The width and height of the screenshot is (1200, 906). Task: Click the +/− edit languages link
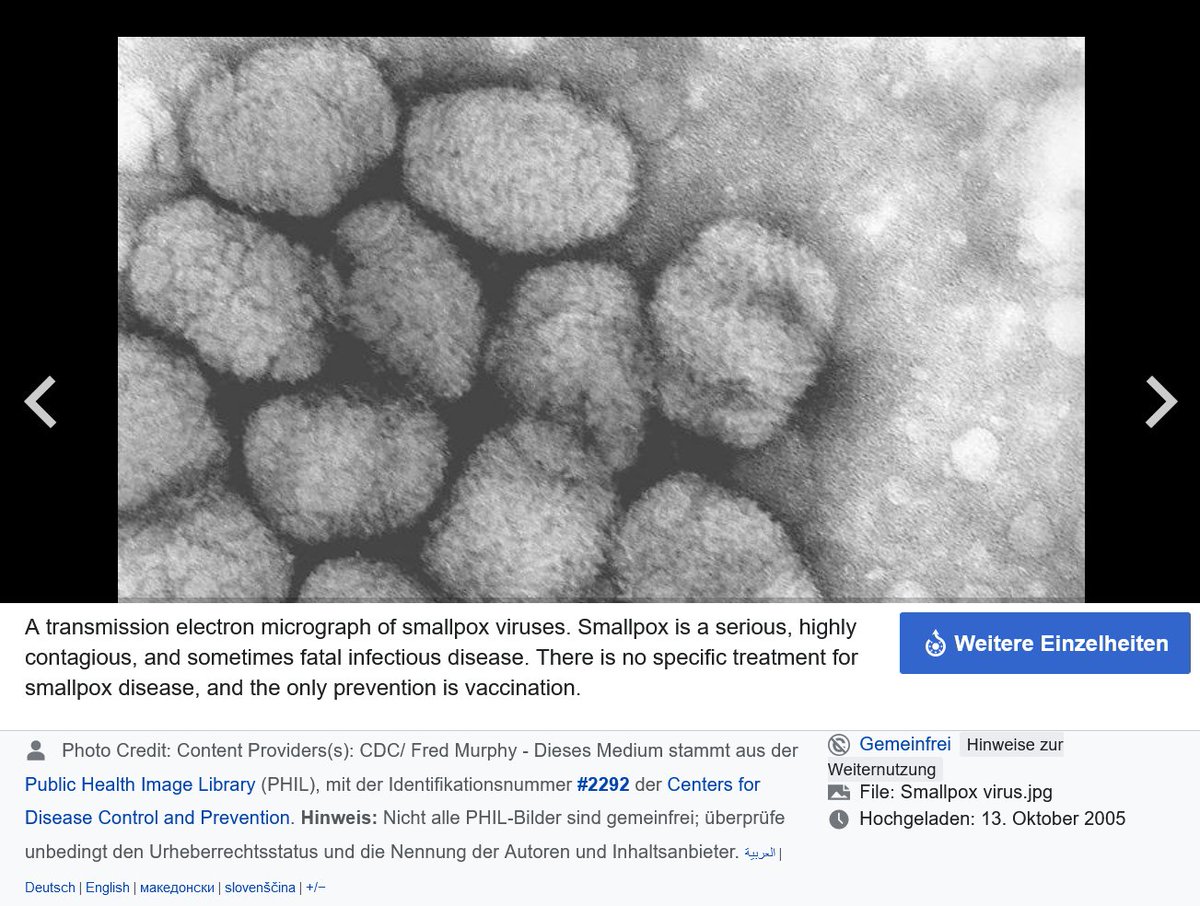click(x=316, y=887)
